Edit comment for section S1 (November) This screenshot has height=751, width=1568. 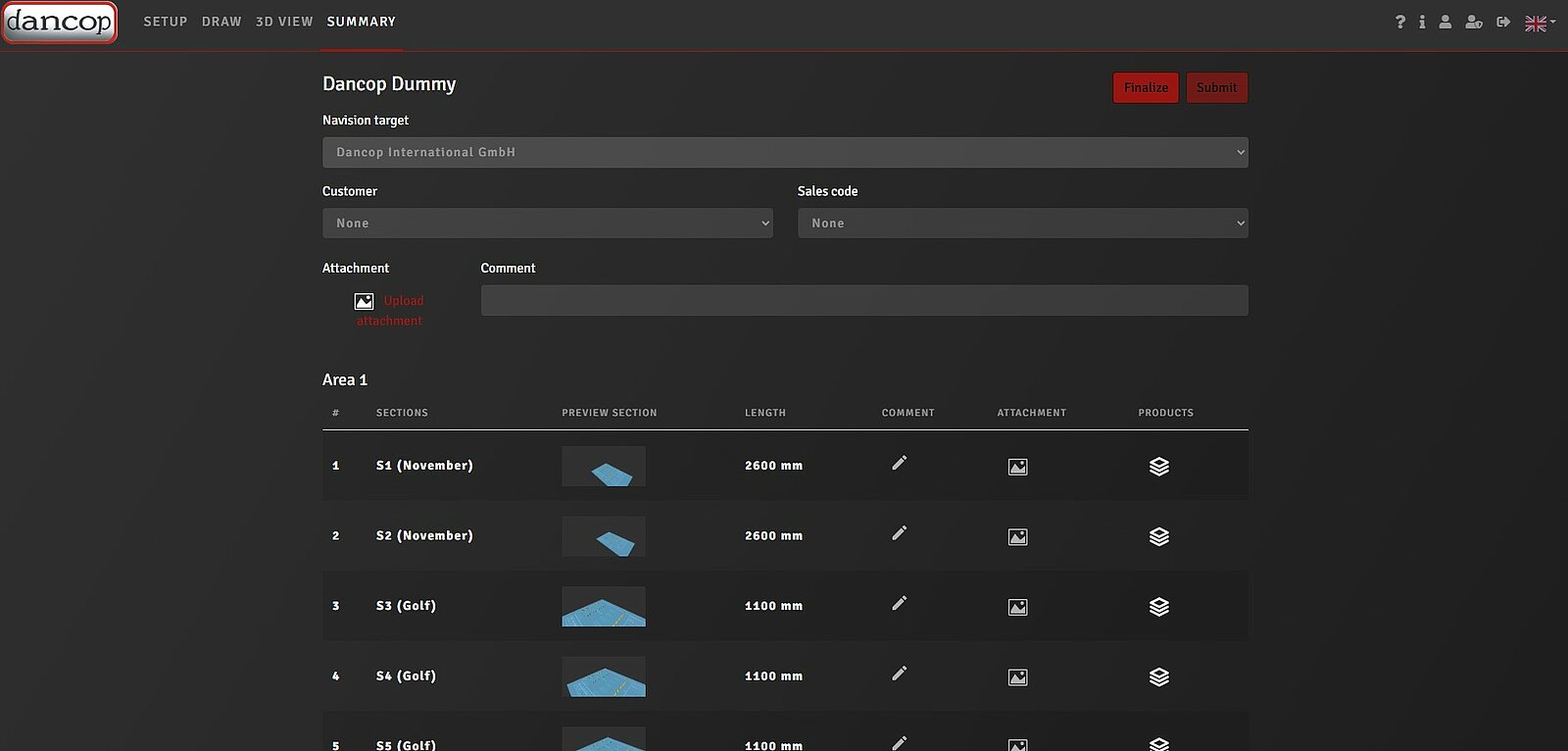[x=899, y=463]
